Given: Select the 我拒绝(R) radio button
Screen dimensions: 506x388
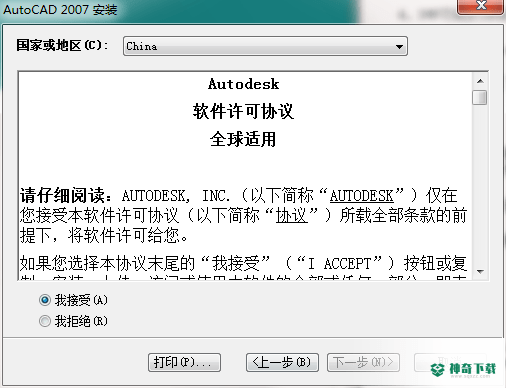Looking at the screenshot, I should (45, 321).
